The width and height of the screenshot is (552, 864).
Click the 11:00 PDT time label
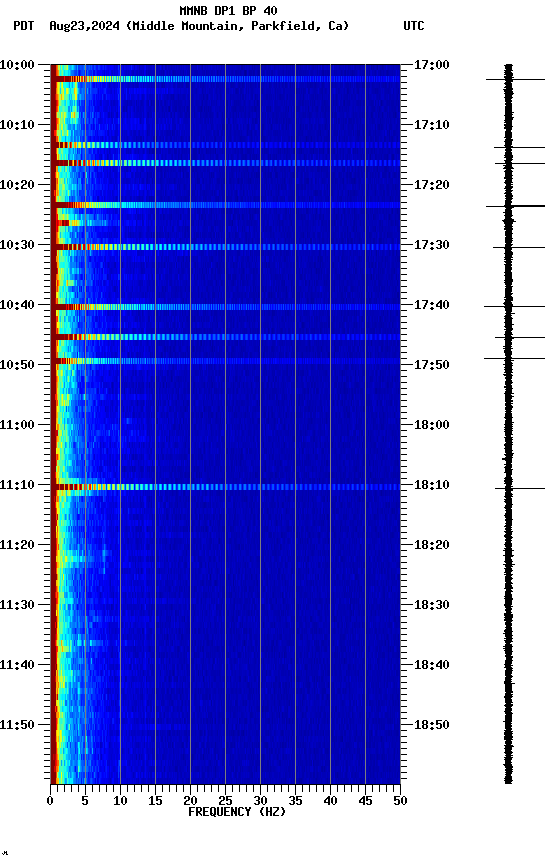(x=17, y=425)
